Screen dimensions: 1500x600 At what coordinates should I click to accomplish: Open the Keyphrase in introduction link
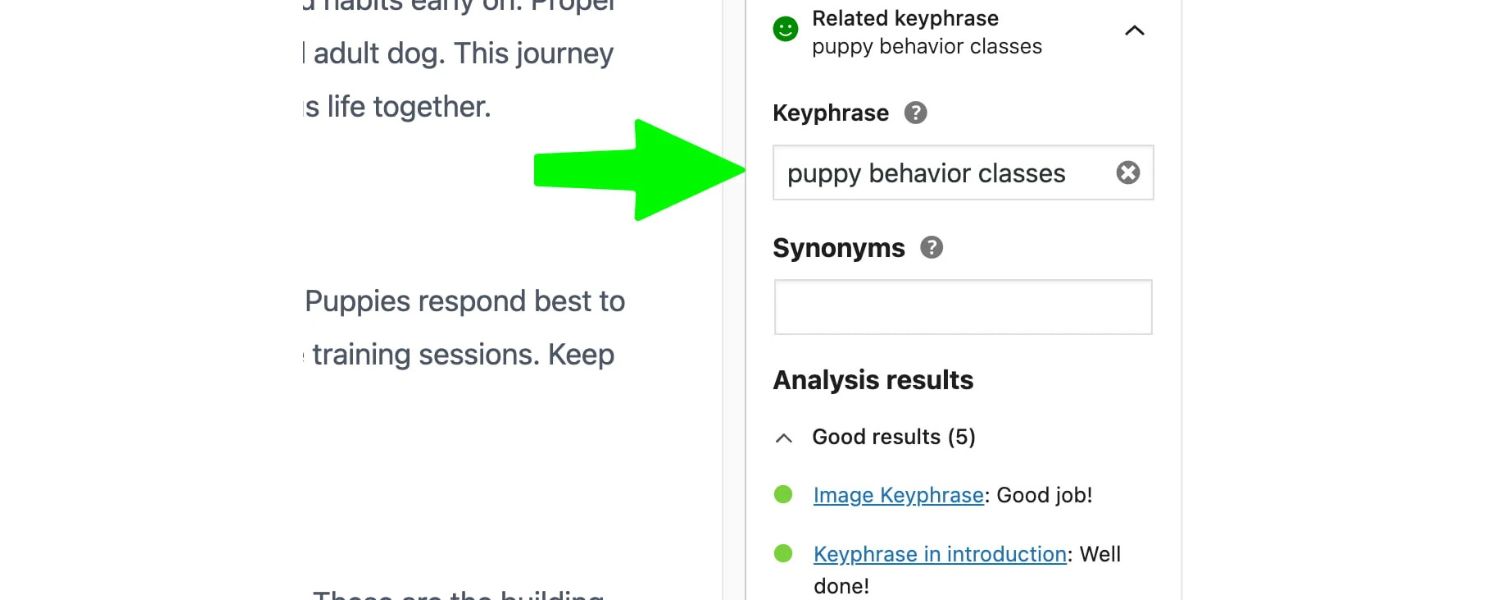938,553
